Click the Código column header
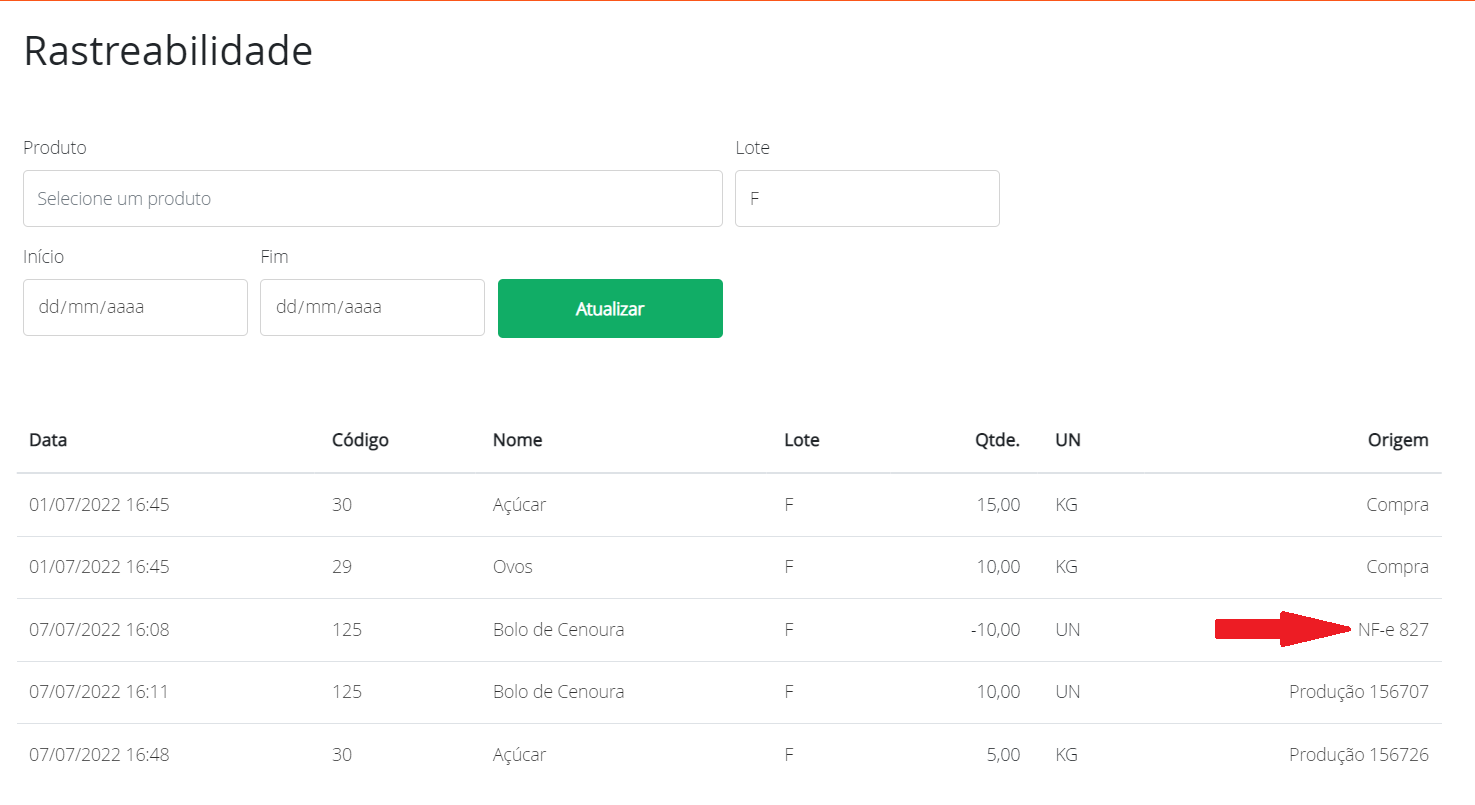 pyautogui.click(x=360, y=440)
